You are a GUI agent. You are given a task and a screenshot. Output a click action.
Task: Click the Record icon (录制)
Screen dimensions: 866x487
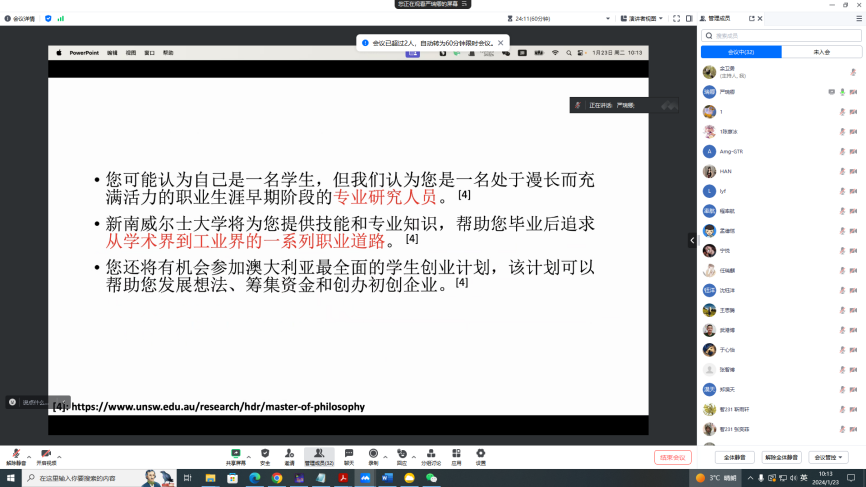point(373,455)
